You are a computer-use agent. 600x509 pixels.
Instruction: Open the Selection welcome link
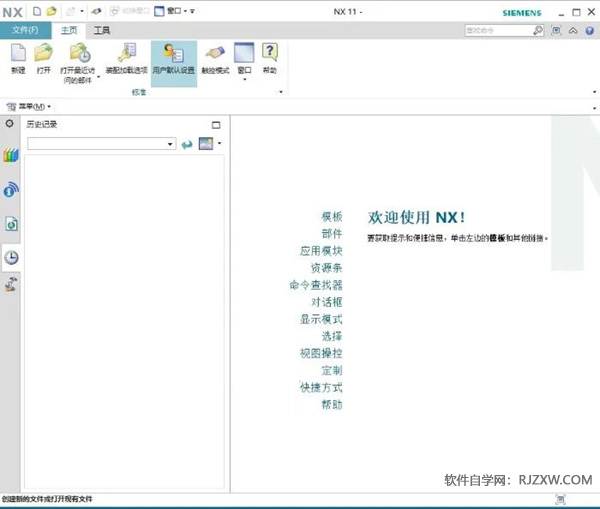331,336
